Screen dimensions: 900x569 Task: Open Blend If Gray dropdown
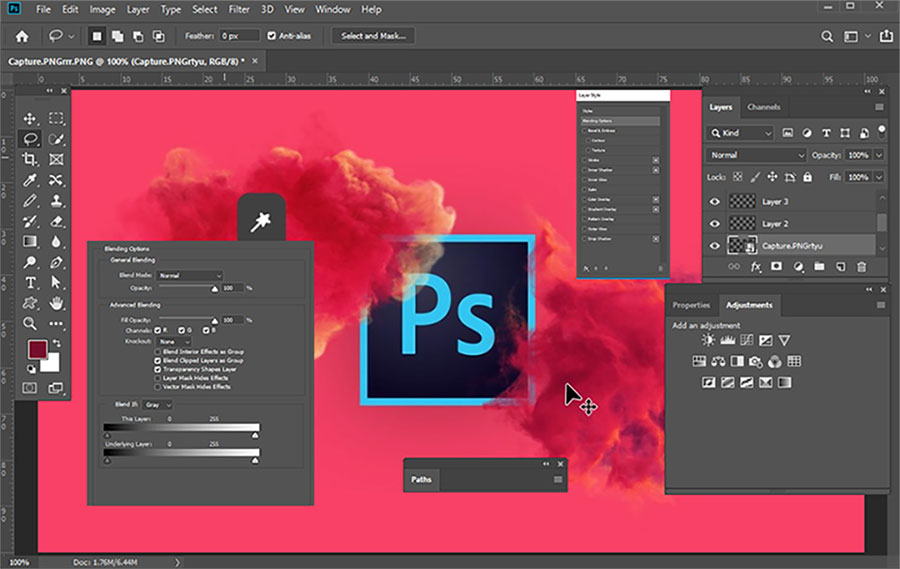(158, 405)
